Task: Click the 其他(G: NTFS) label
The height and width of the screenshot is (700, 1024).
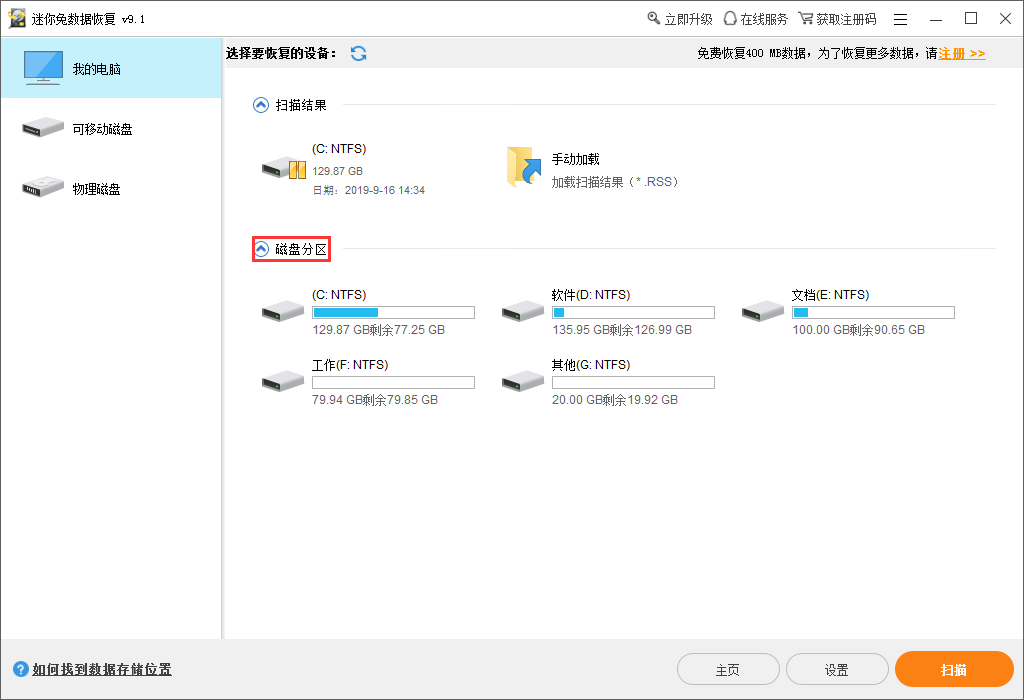Action: click(591, 364)
